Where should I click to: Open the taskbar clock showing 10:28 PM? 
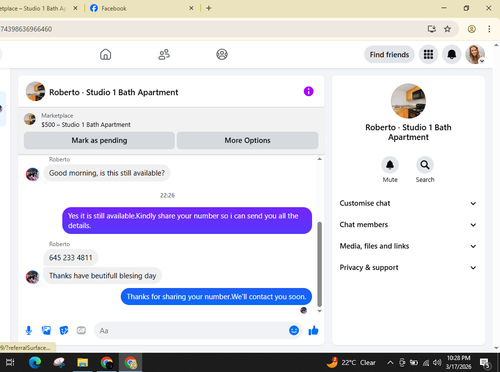[x=458, y=362]
